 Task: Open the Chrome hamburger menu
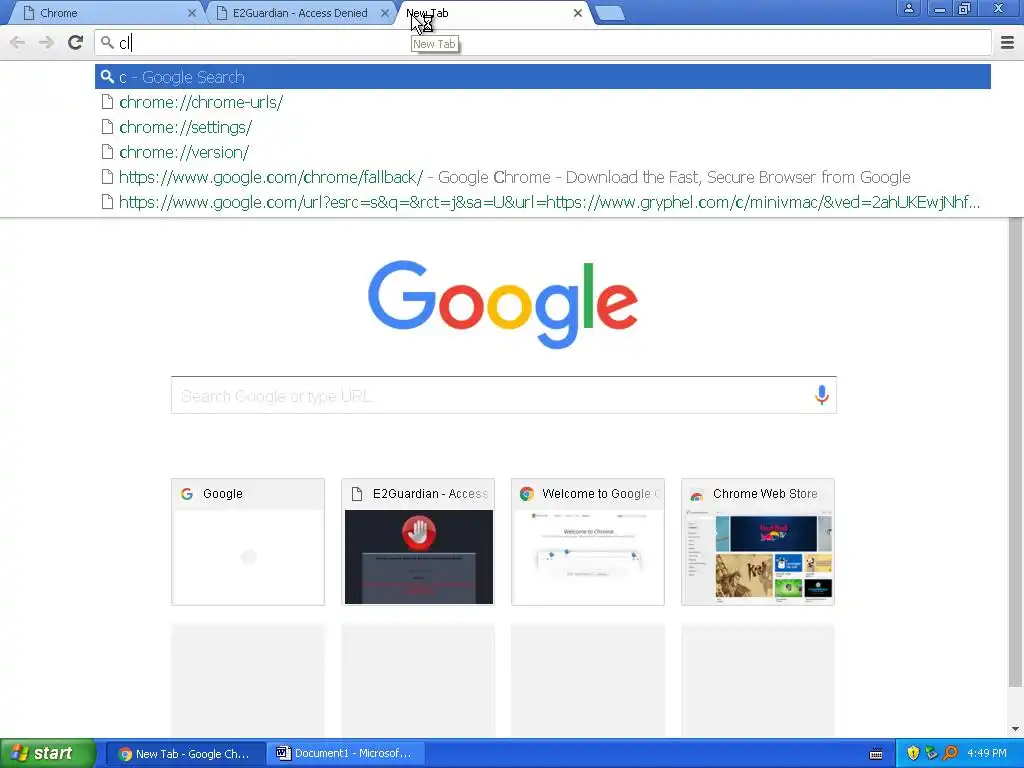point(1007,42)
